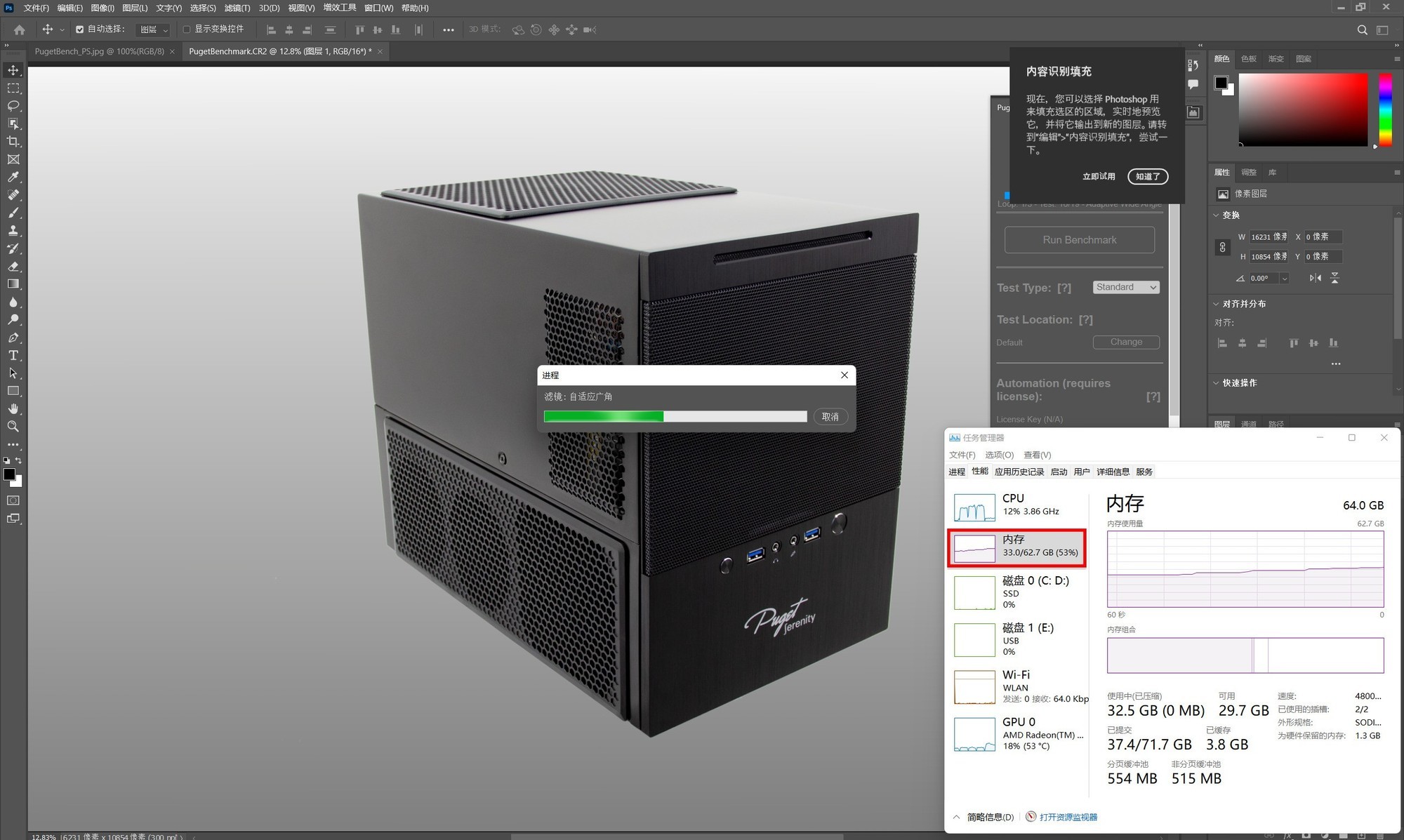Click the search magnifier icon in options bar

pyautogui.click(x=1362, y=29)
